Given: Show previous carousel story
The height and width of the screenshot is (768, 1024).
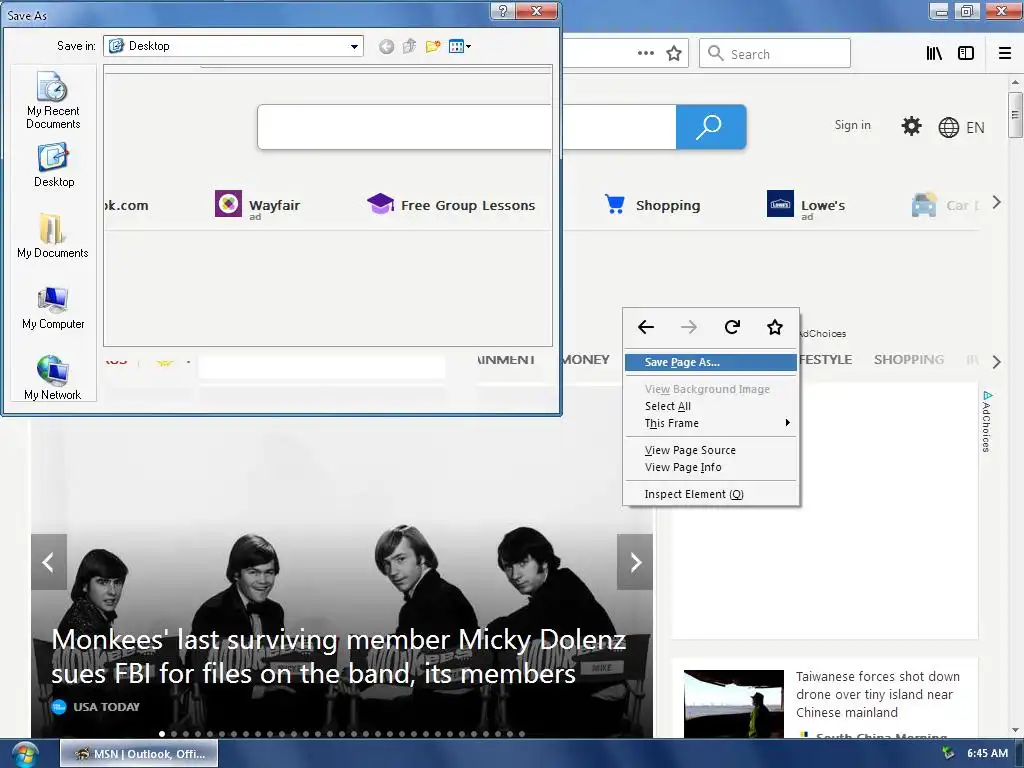Looking at the screenshot, I should (x=48, y=562).
